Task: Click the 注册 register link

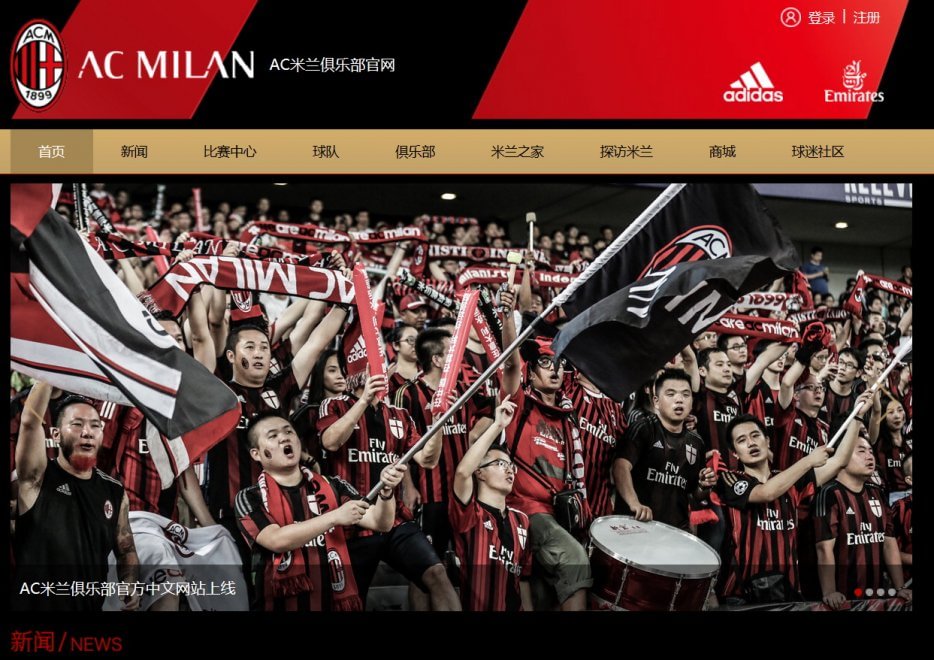Action: (x=866, y=17)
